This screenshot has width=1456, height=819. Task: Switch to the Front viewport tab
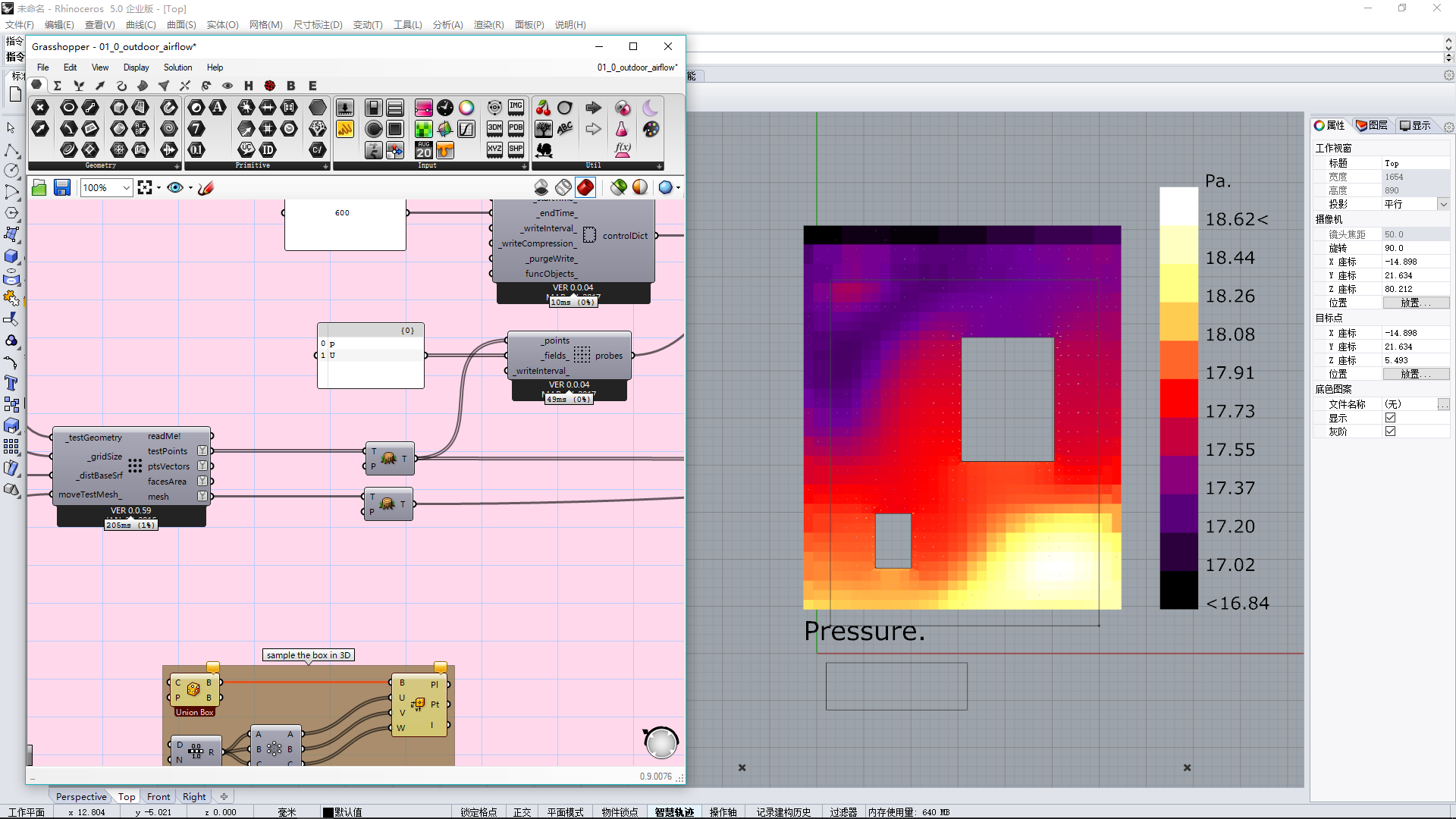pyautogui.click(x=158, y=797)
